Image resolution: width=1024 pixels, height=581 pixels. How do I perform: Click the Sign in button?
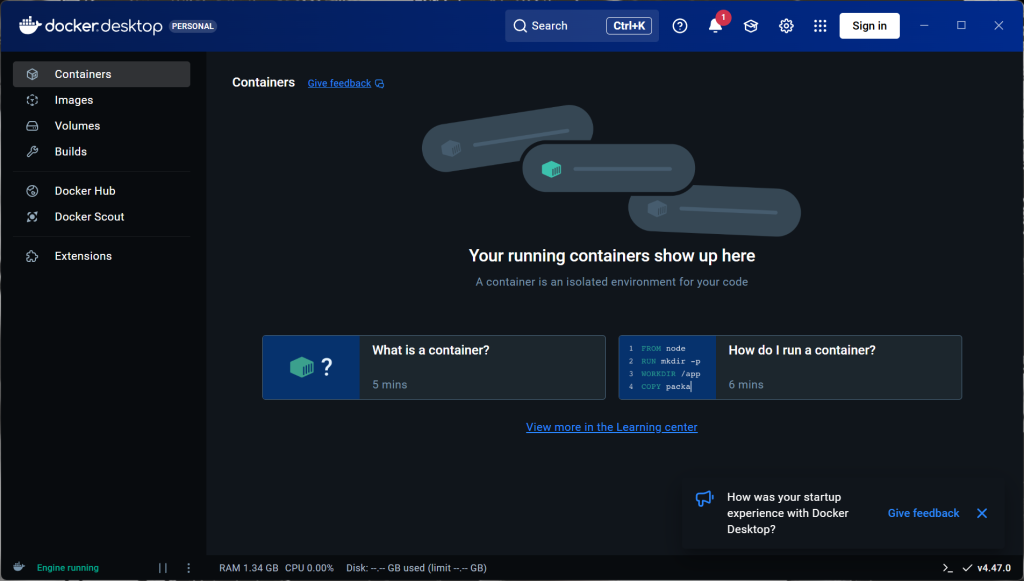click(869, 26)
